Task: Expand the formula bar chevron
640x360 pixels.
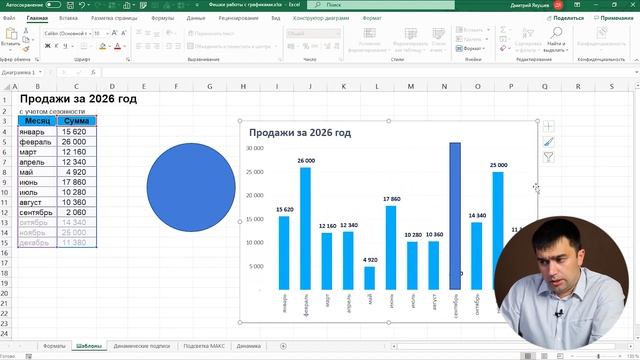Action: [637, 72]
